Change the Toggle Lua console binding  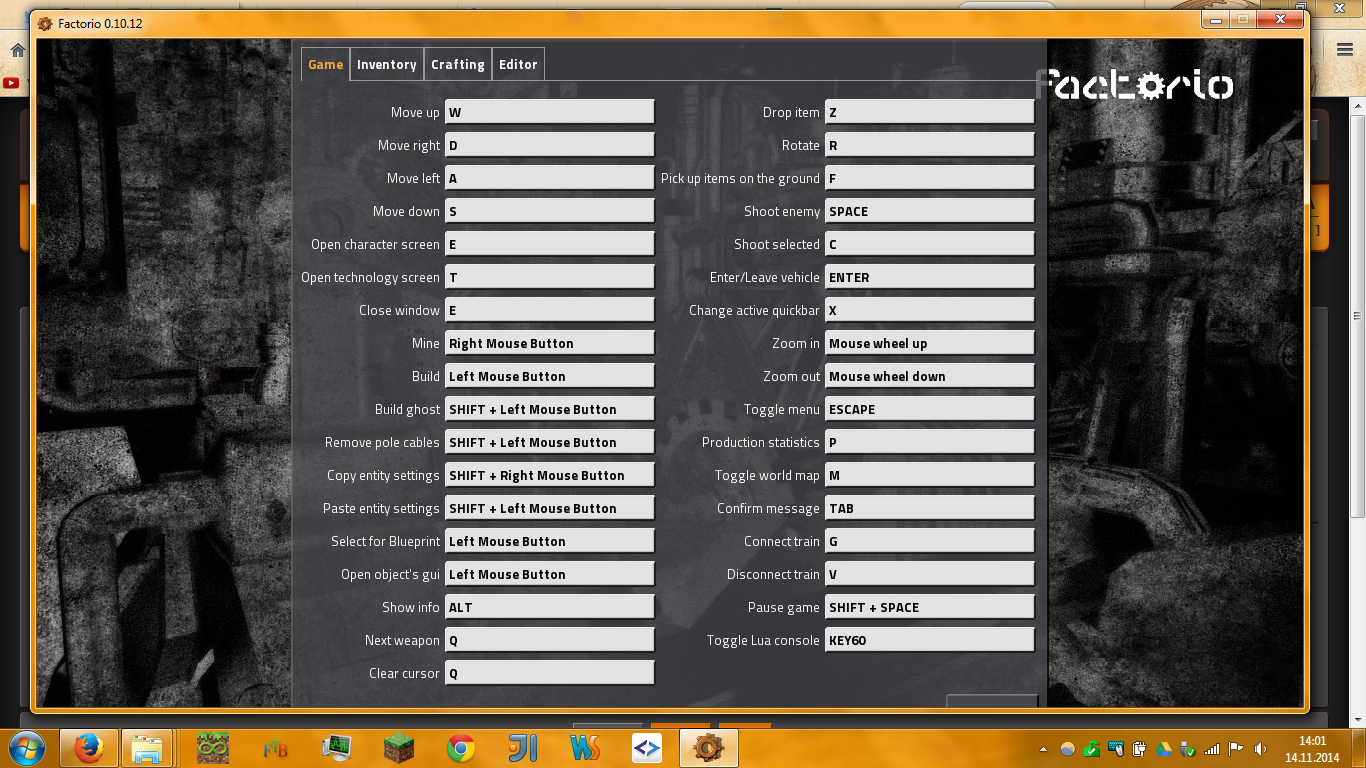click(929, 640)
